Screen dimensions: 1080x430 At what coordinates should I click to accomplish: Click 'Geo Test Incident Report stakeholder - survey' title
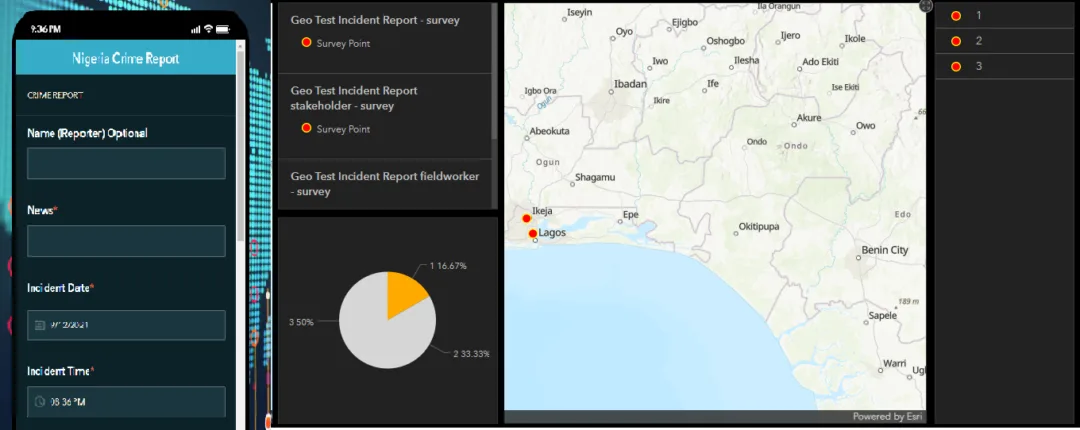point(354,99)
